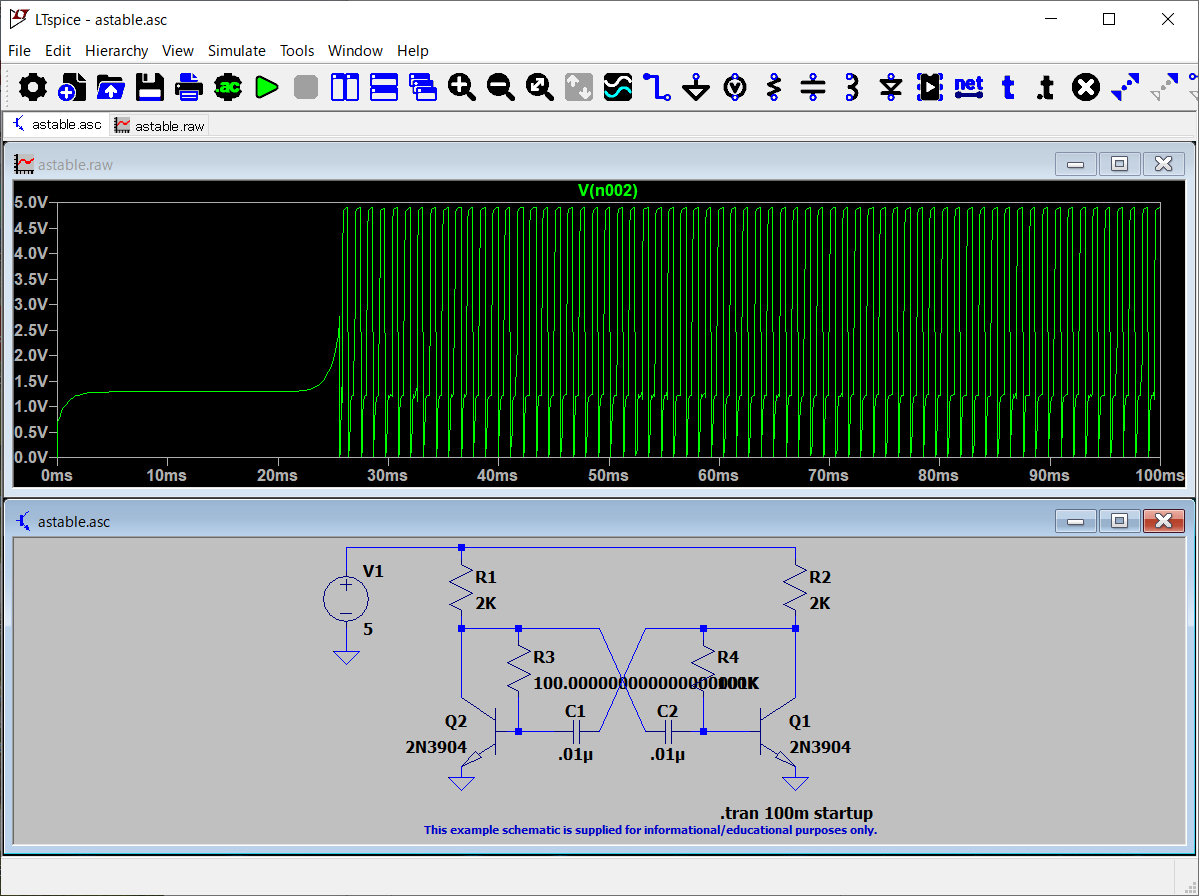Select the Draw Wire tool
This screenshot has height=896, width=1199.
(657, 88)
